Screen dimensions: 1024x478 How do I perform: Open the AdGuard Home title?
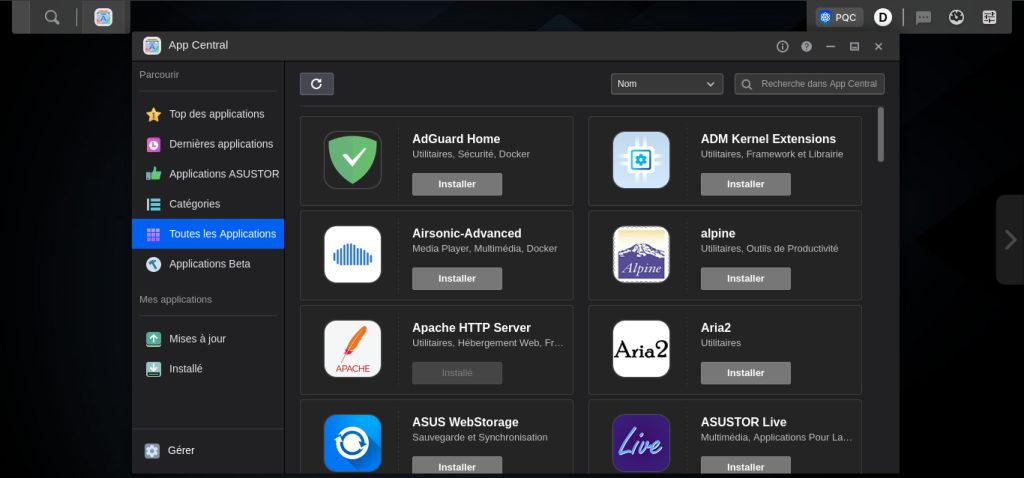(456, 139)
